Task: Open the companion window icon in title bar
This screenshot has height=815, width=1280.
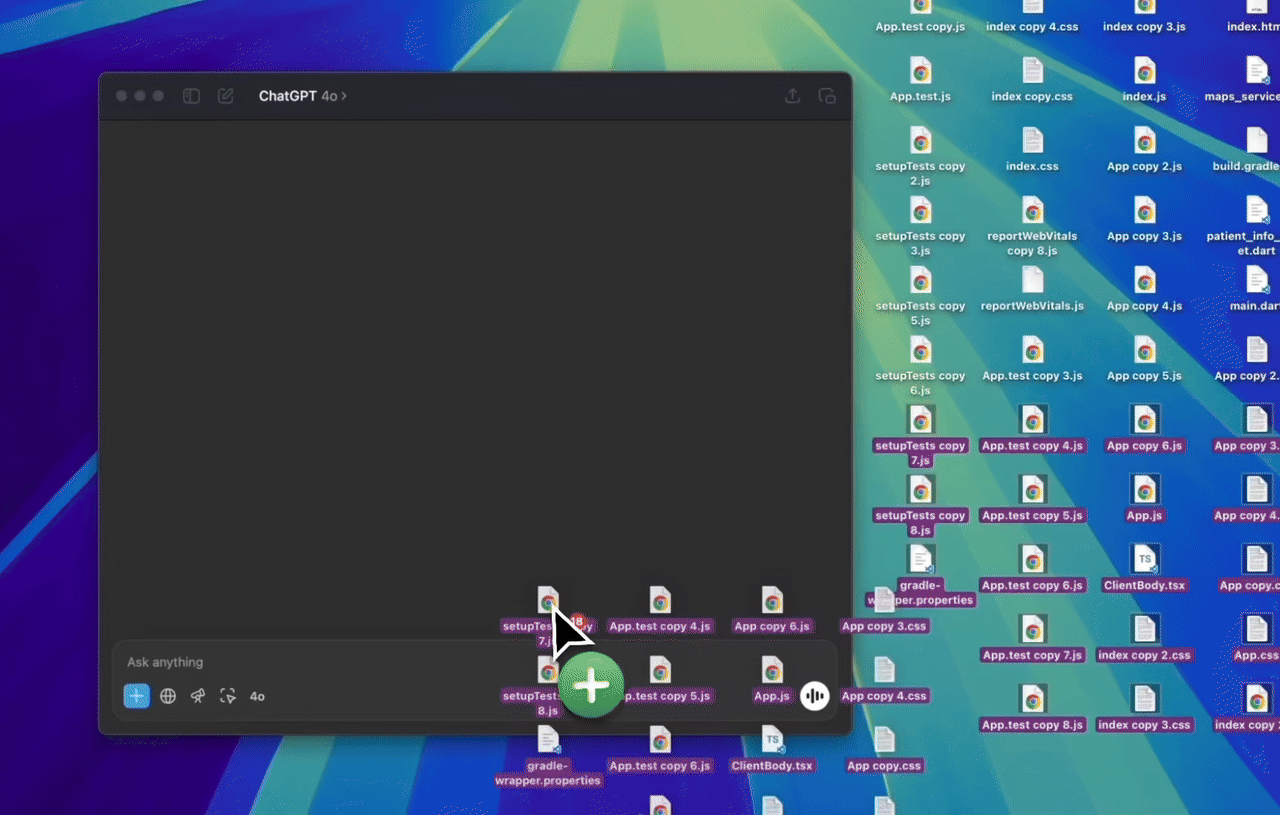Action: click(827, 96)
